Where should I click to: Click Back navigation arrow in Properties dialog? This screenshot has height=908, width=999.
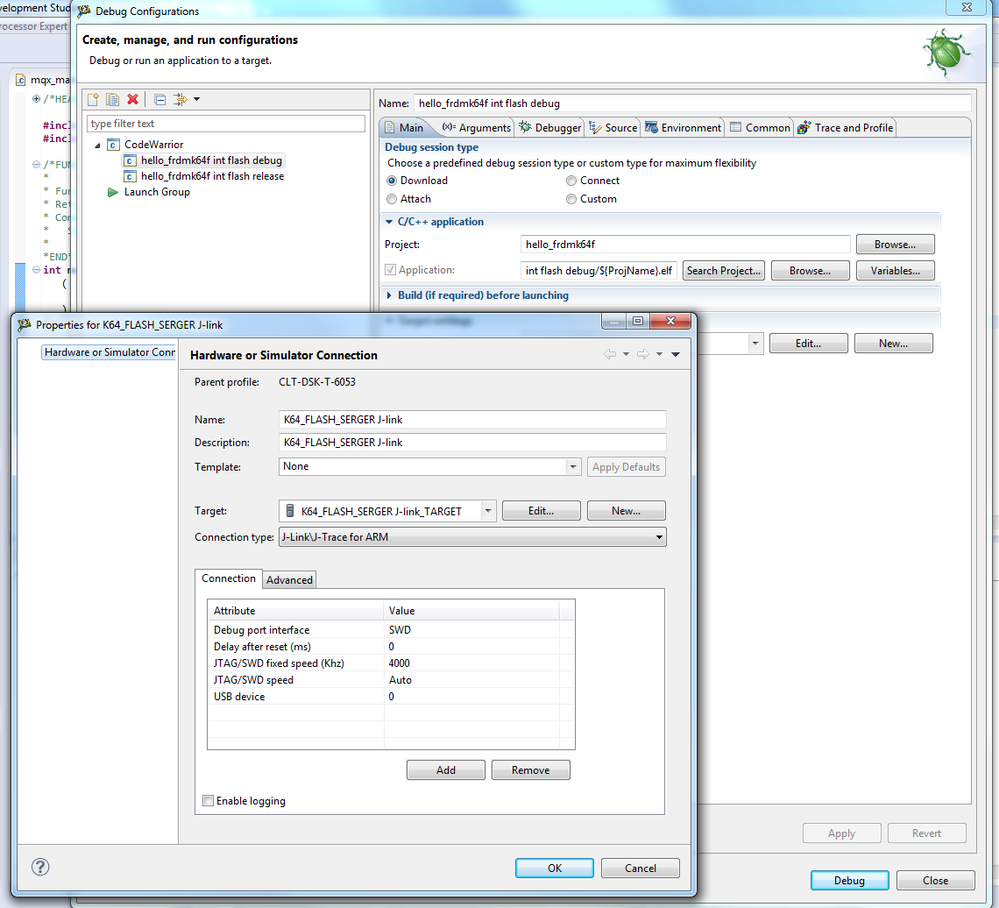[610, 354]
